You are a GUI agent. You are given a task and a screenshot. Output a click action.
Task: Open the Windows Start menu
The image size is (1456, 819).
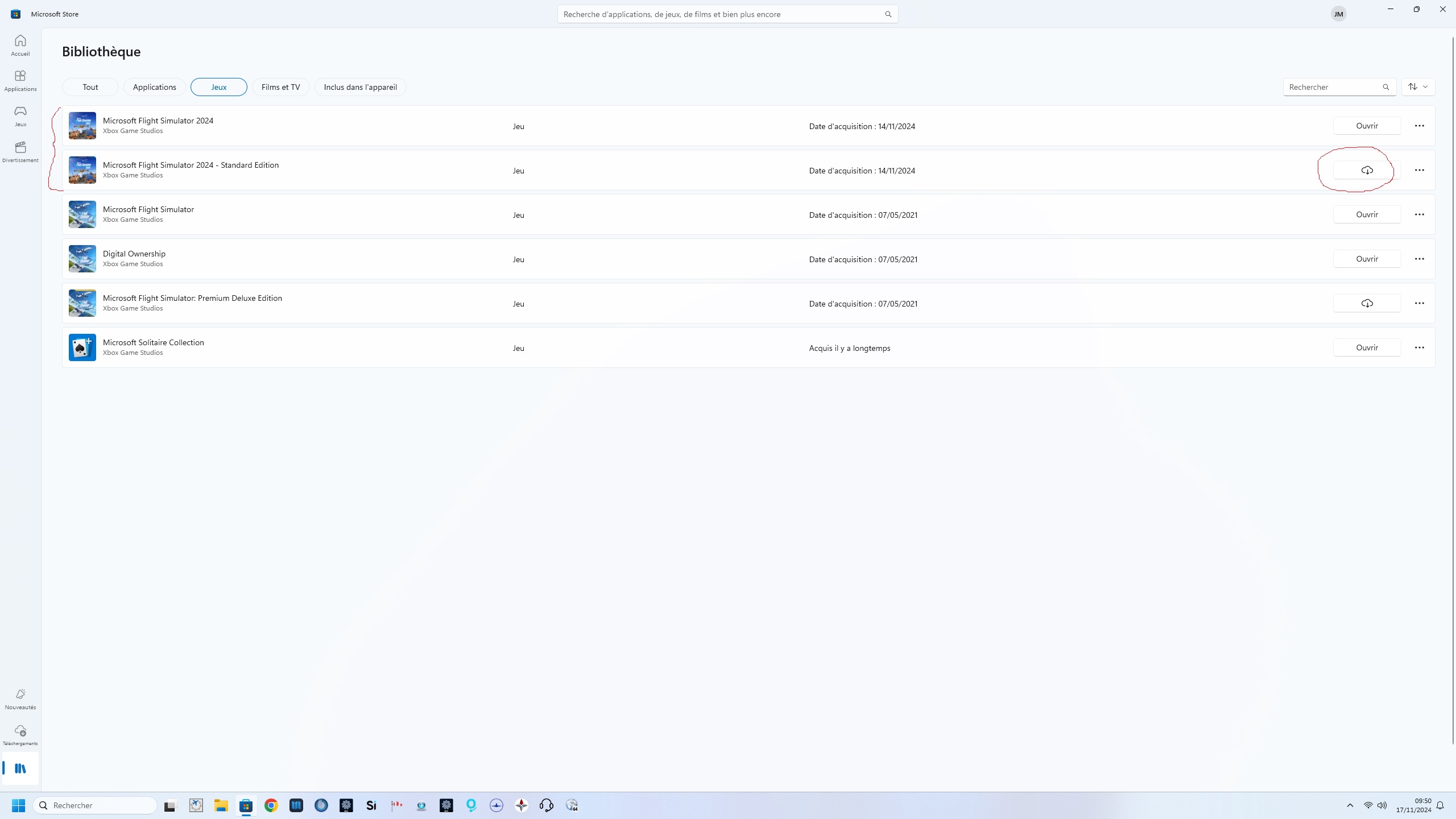[x=18, y=805]
